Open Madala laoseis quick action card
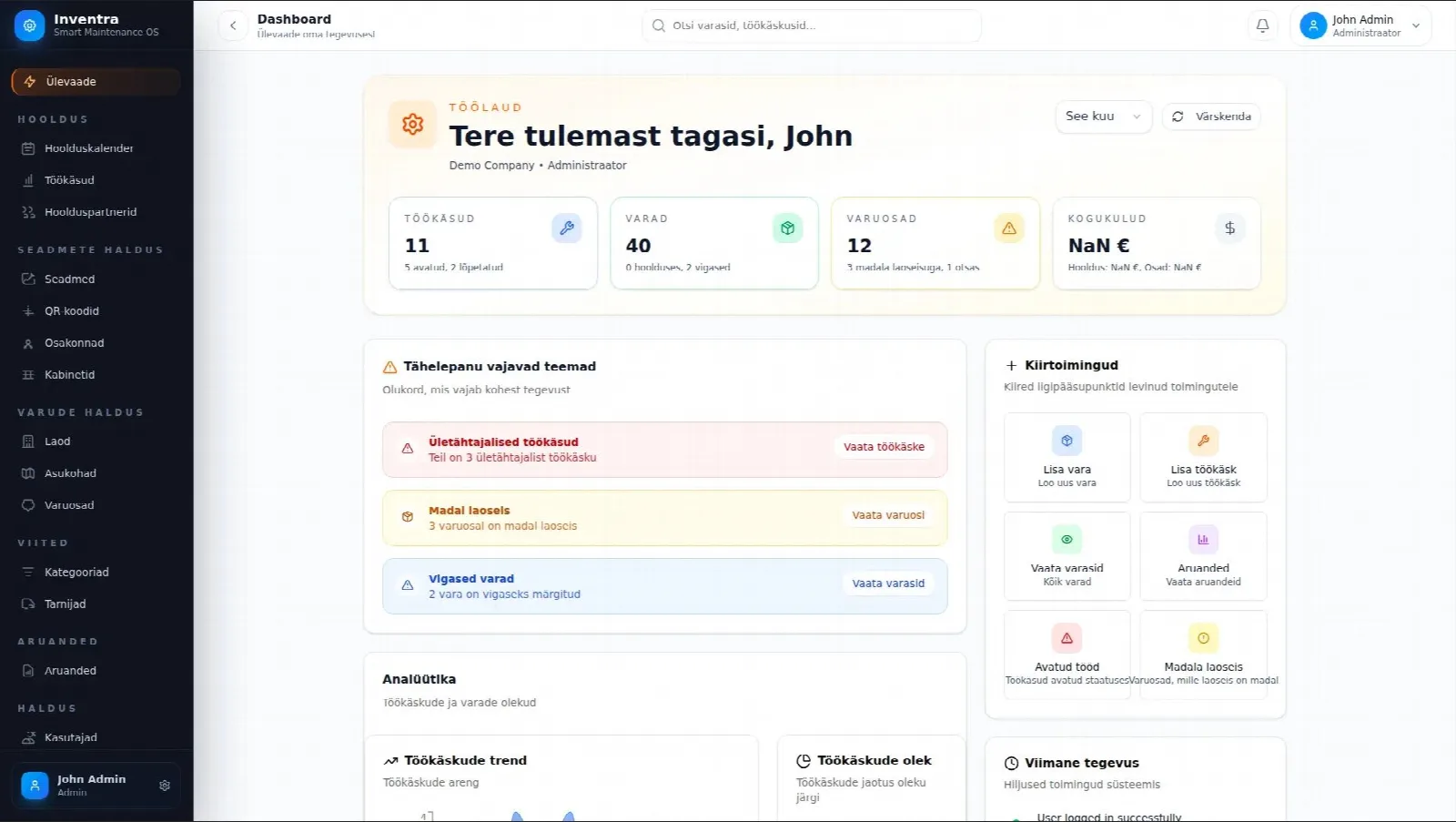The image size is (1456, 822). coord(1203,655)
